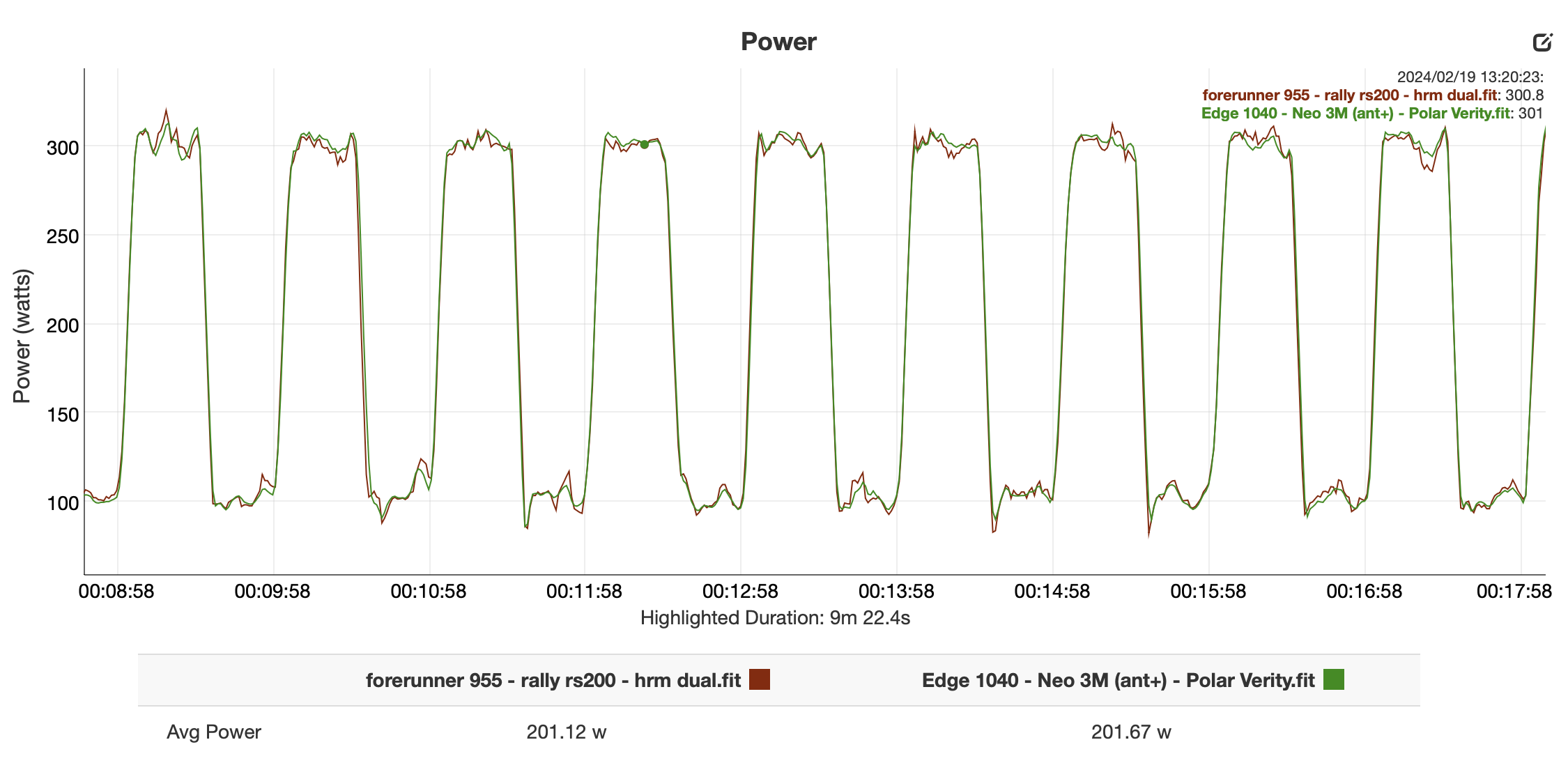Click the '201.12 w' average value

(567, 732)
